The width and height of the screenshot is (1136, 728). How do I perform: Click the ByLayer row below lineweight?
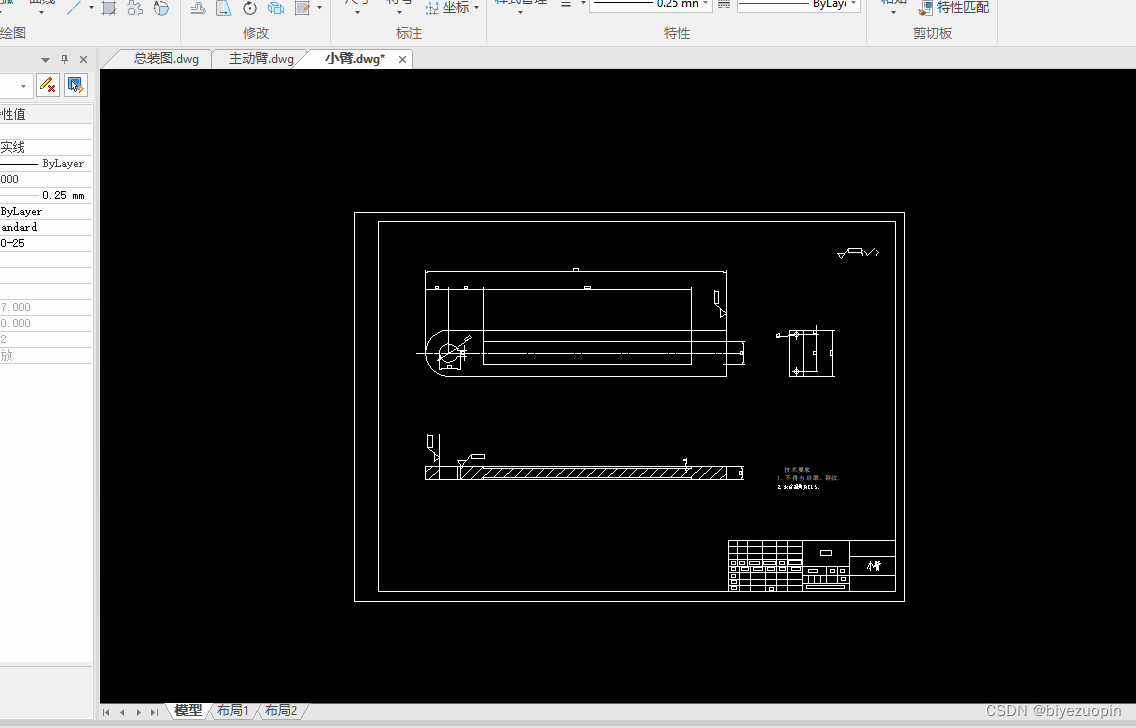point(46,212)
